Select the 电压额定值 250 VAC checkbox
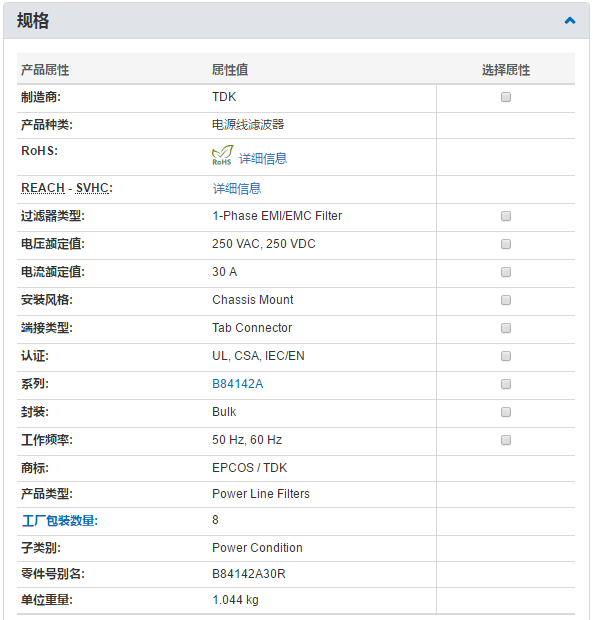 (506, 244)
